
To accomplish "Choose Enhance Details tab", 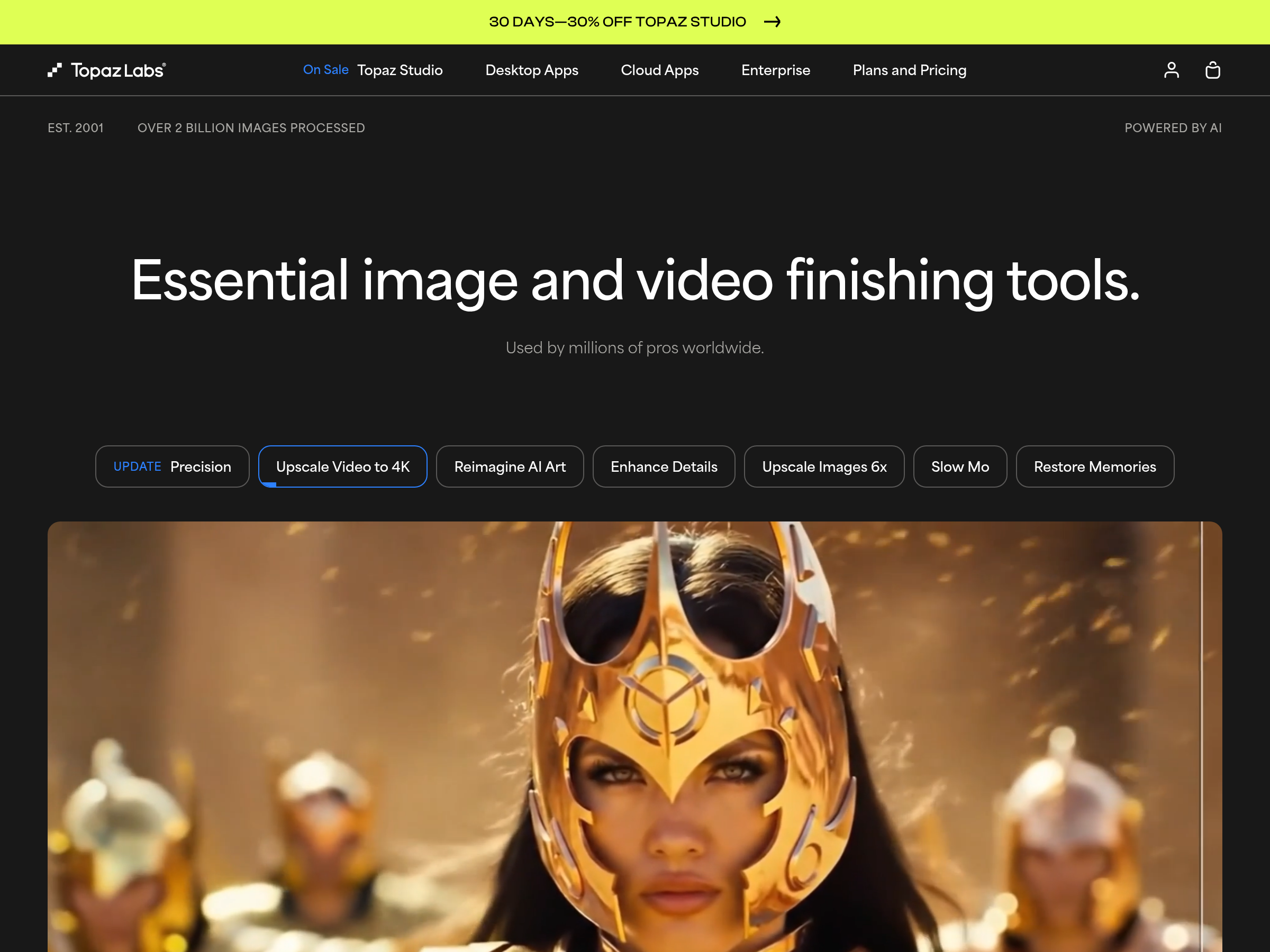I will tap(664, 466).
